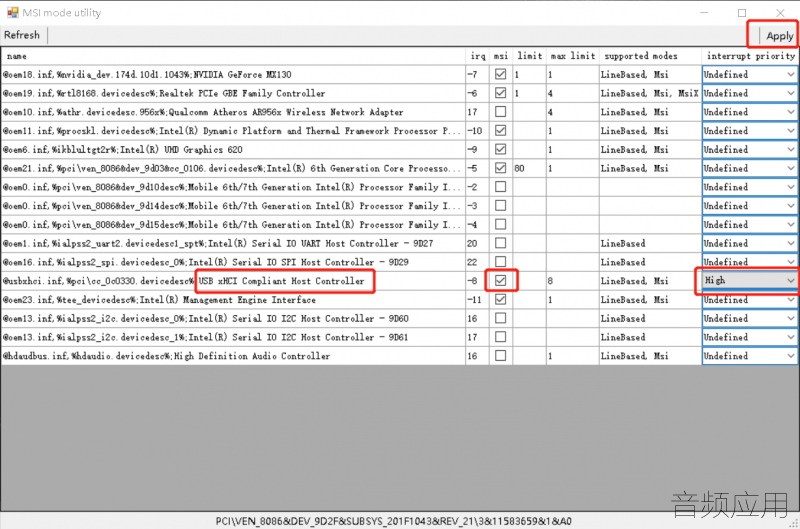
Task: Open priority dropdown for High Definition Audio Controller
Action: click(749, 356)
